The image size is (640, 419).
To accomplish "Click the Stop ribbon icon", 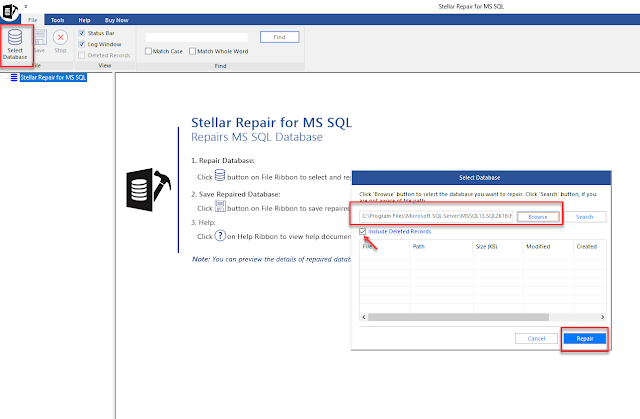I will pos(60,38).
